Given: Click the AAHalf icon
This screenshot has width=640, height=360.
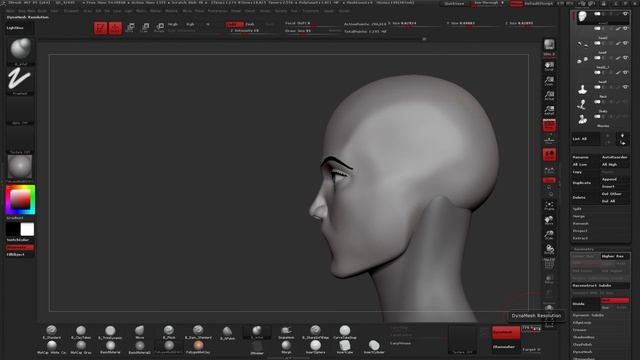Looking at the screenshot, I should click(549, 110).
